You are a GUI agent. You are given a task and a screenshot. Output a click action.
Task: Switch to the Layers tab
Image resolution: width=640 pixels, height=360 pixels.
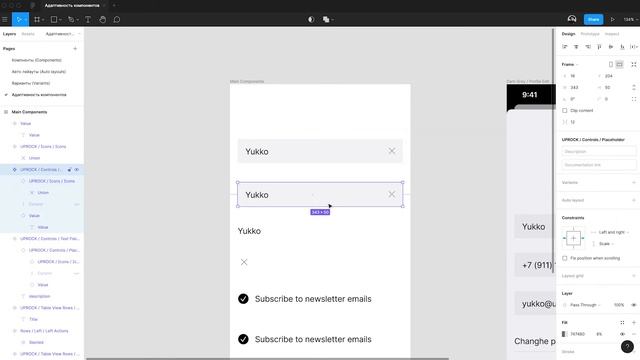(9, 34)
